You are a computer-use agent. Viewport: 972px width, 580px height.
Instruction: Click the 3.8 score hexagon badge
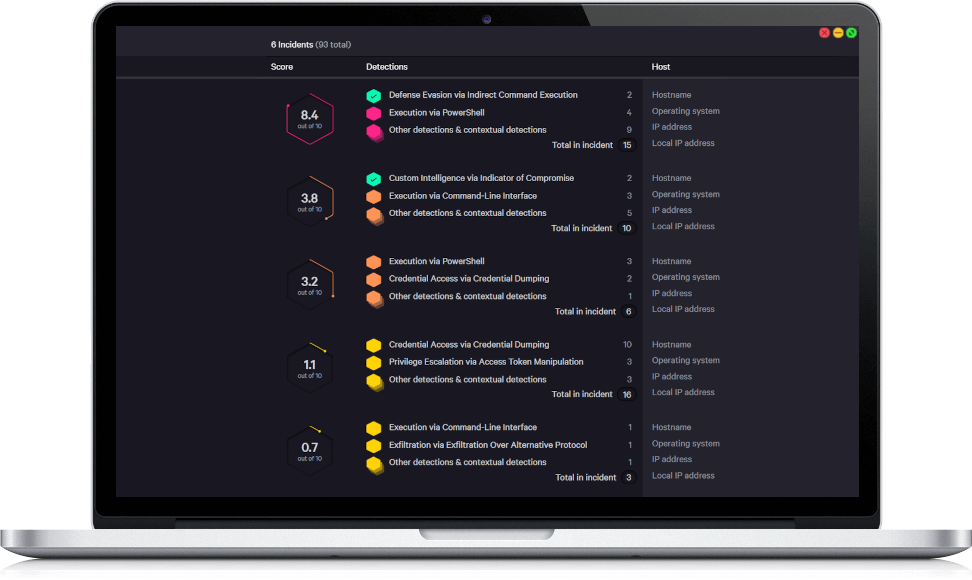309,202
